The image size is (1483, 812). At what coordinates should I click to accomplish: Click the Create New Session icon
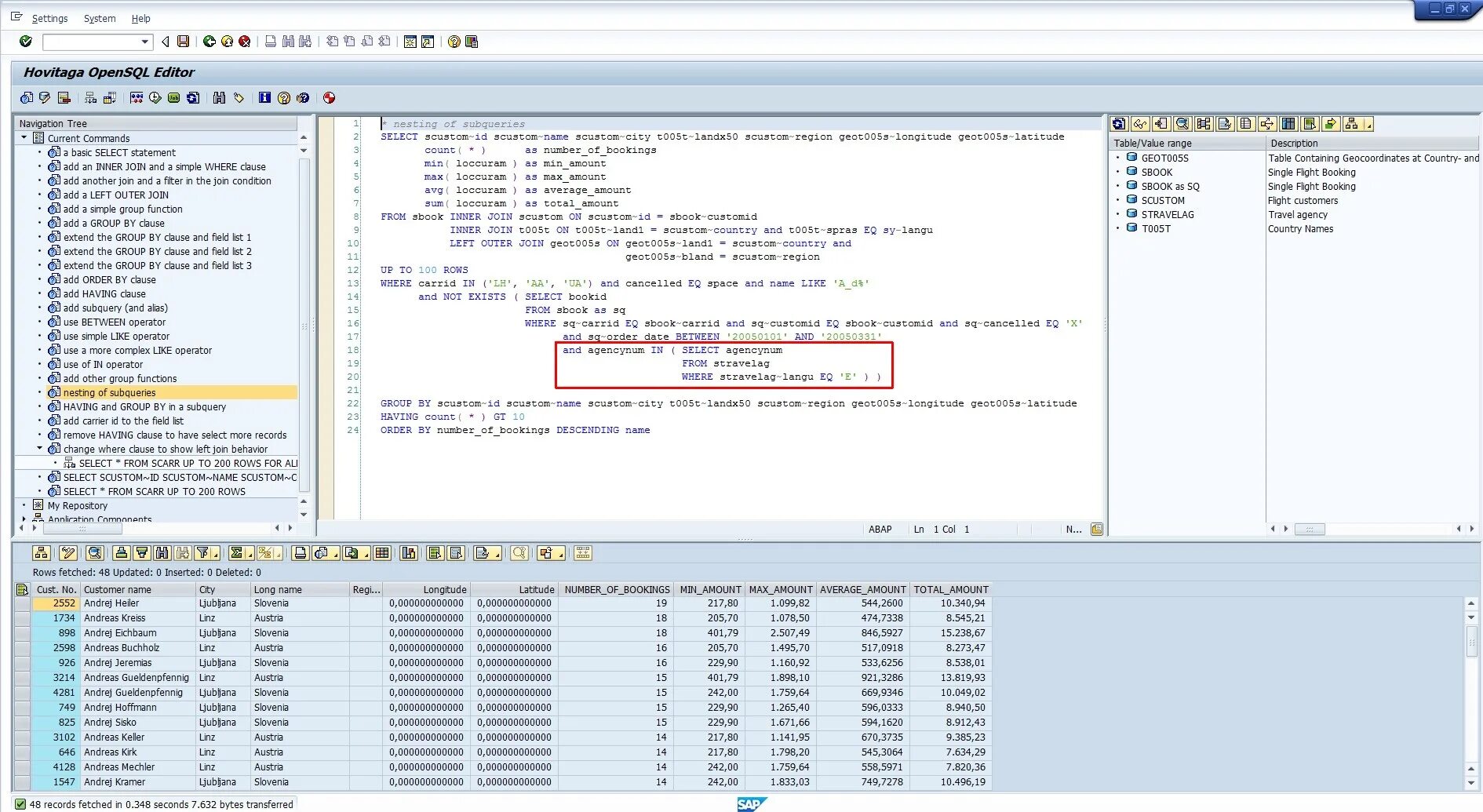tap(410, 42)
